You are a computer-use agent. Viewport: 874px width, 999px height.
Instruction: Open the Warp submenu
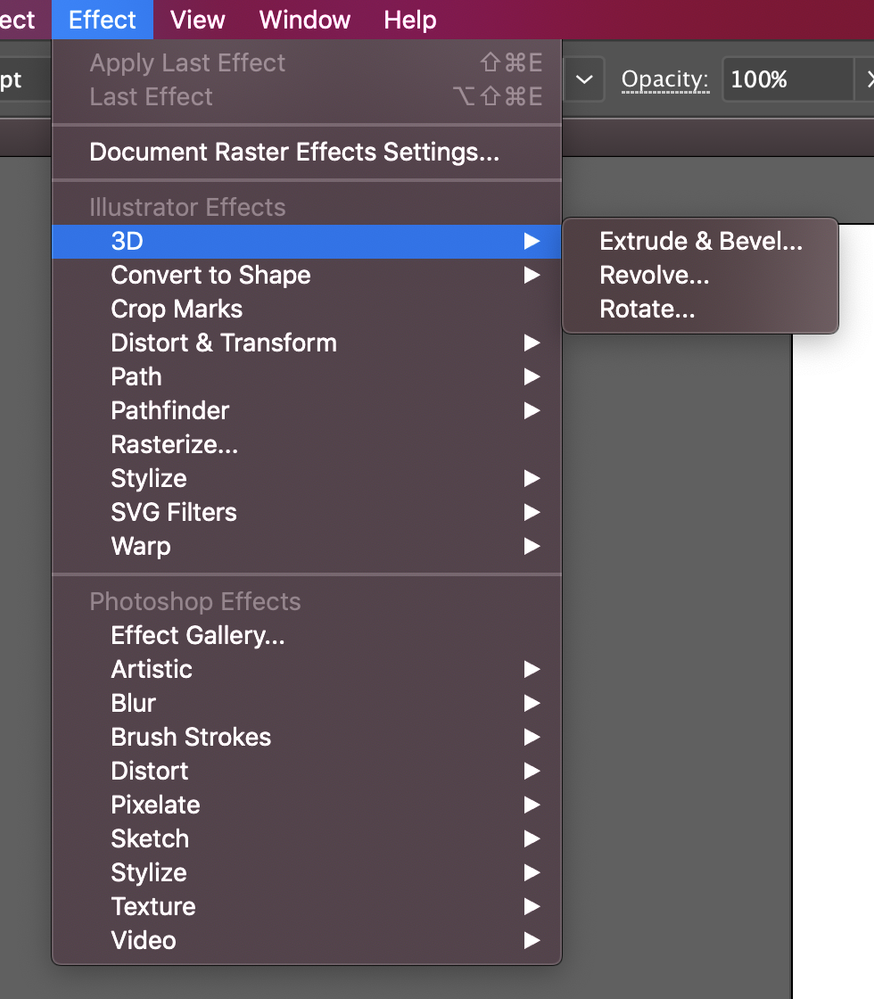[x=141, y=546]
